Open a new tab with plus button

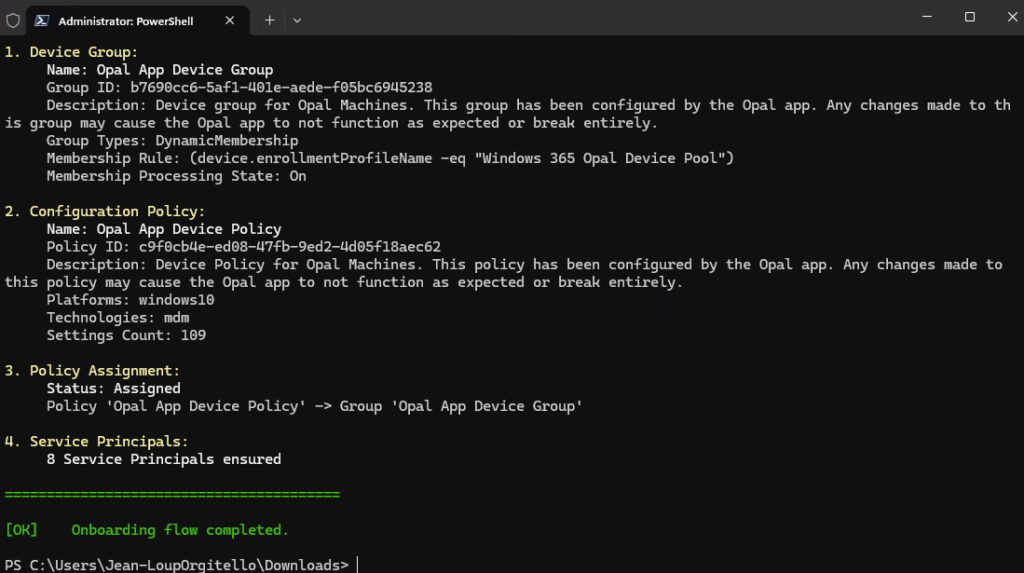coord(269,20)
